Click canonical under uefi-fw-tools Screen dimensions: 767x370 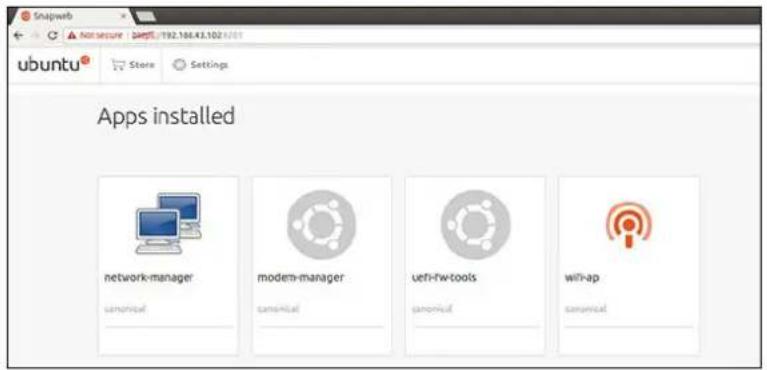[432, 309]
